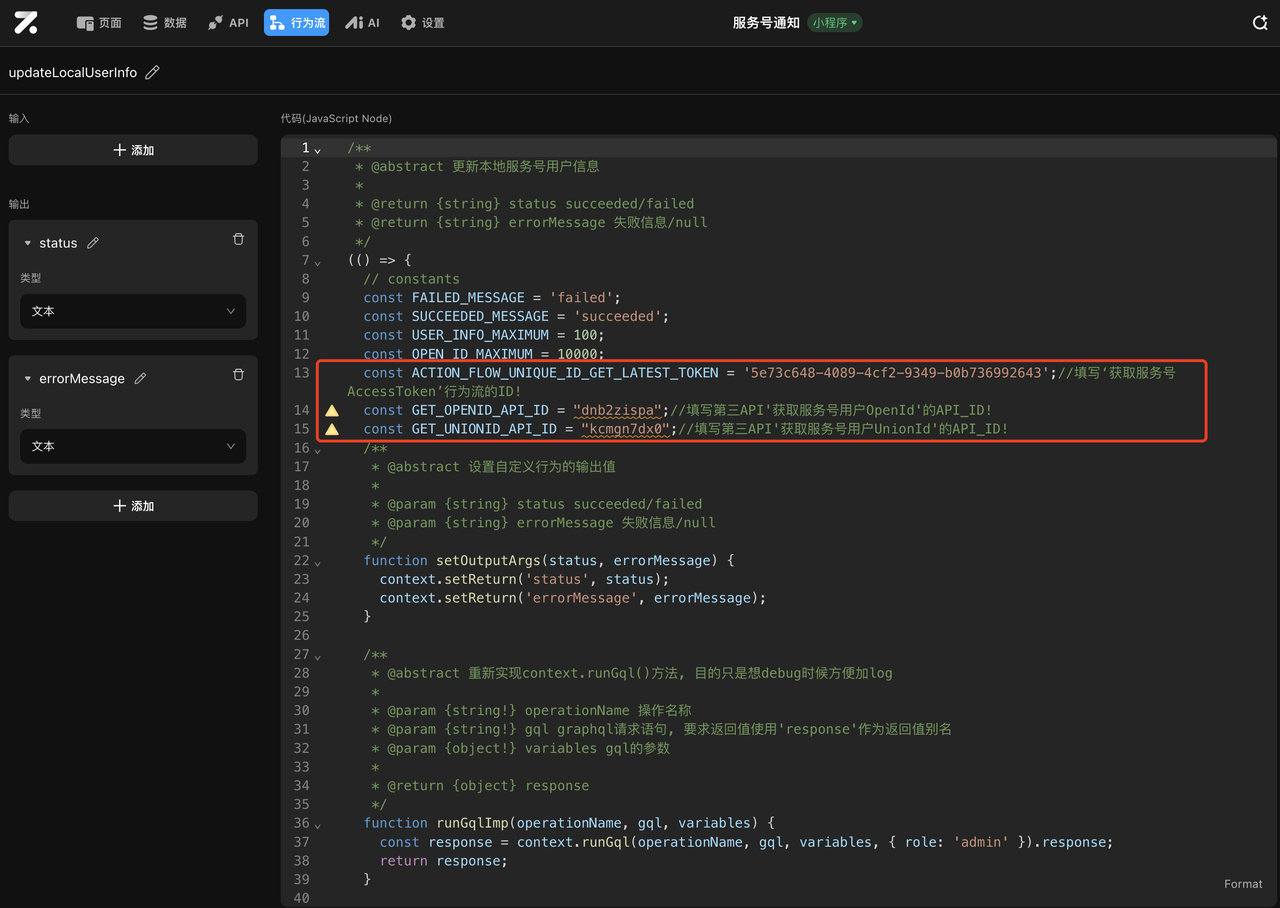
Task: Add a new input with 添加 button
Action: 133,150
